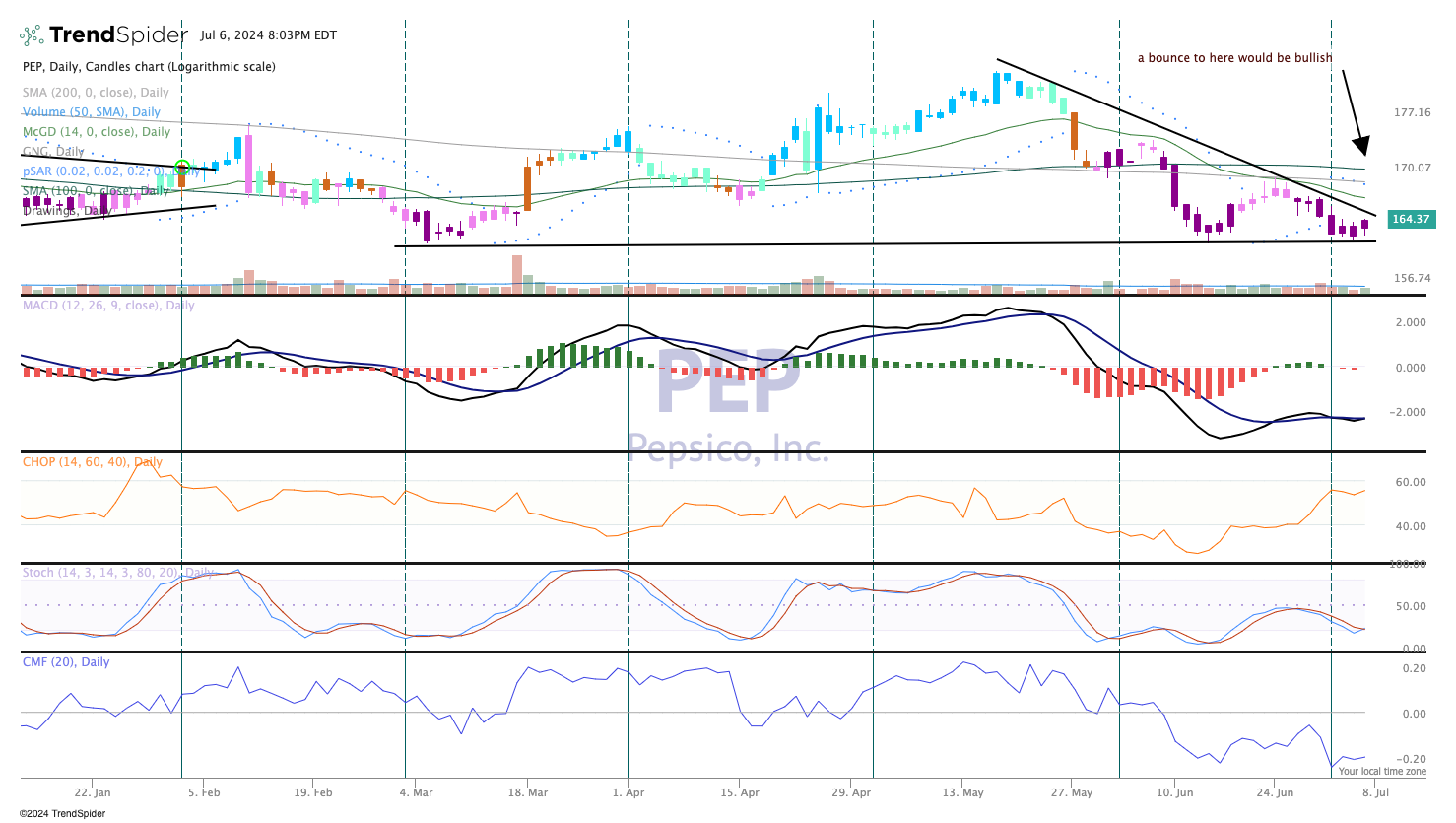
Task: Click the 'Your local time zone' note
Action: [x=1382, y=772]
